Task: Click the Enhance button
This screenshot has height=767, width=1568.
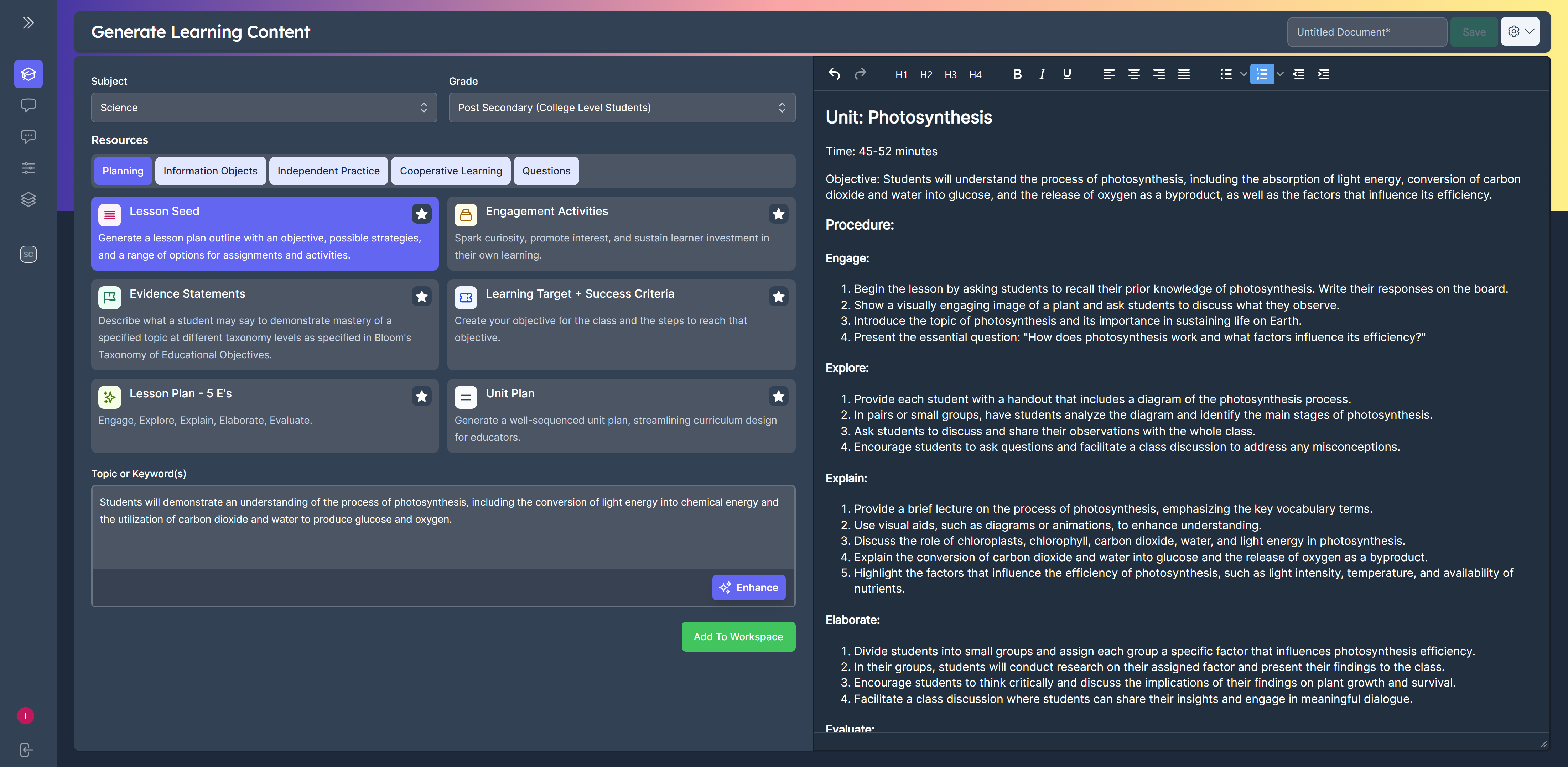Action: point(748,588)
